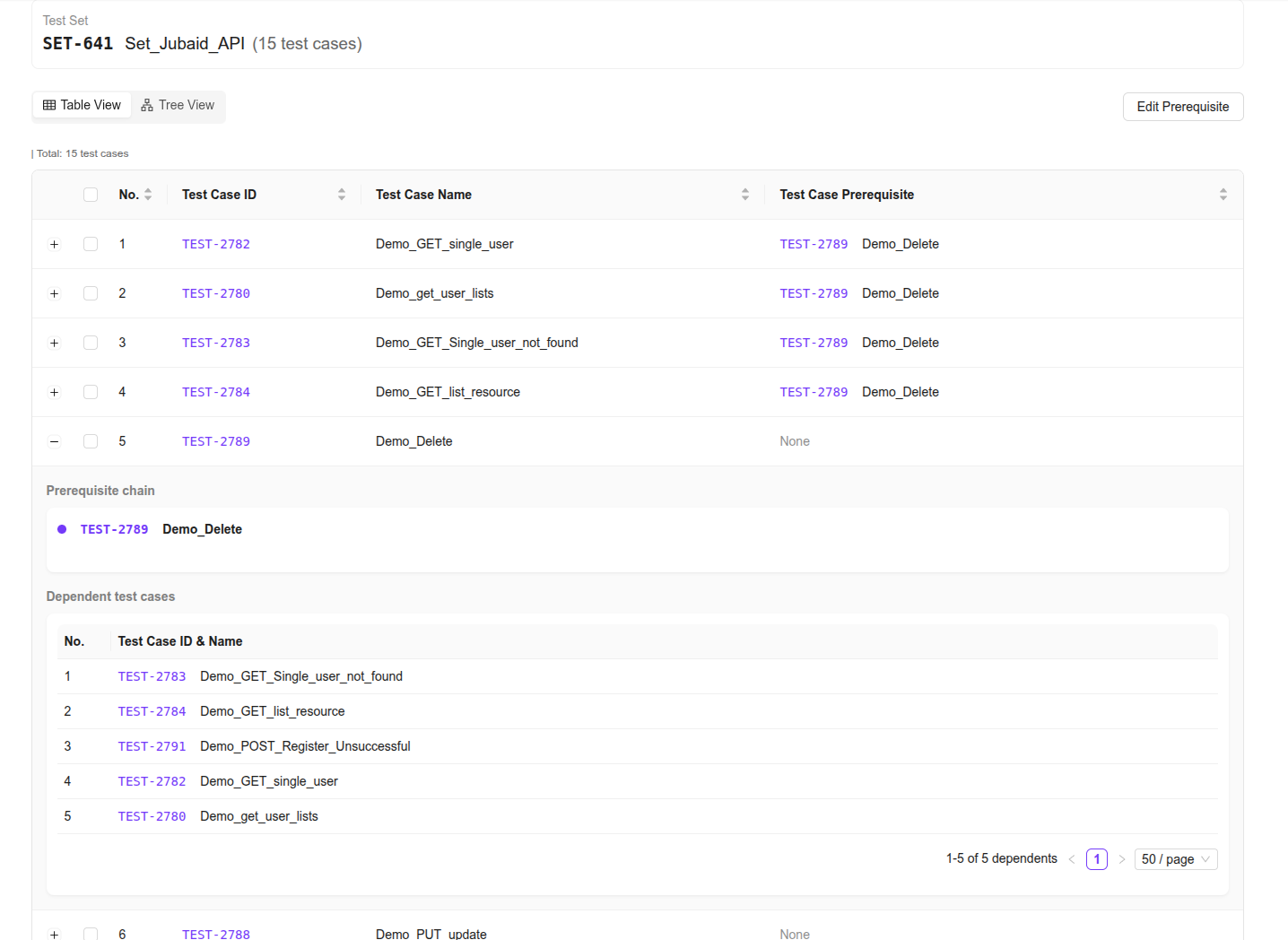Expand the Demo_GET_list_resource row

pyautogui.click(x=55, y=392)
